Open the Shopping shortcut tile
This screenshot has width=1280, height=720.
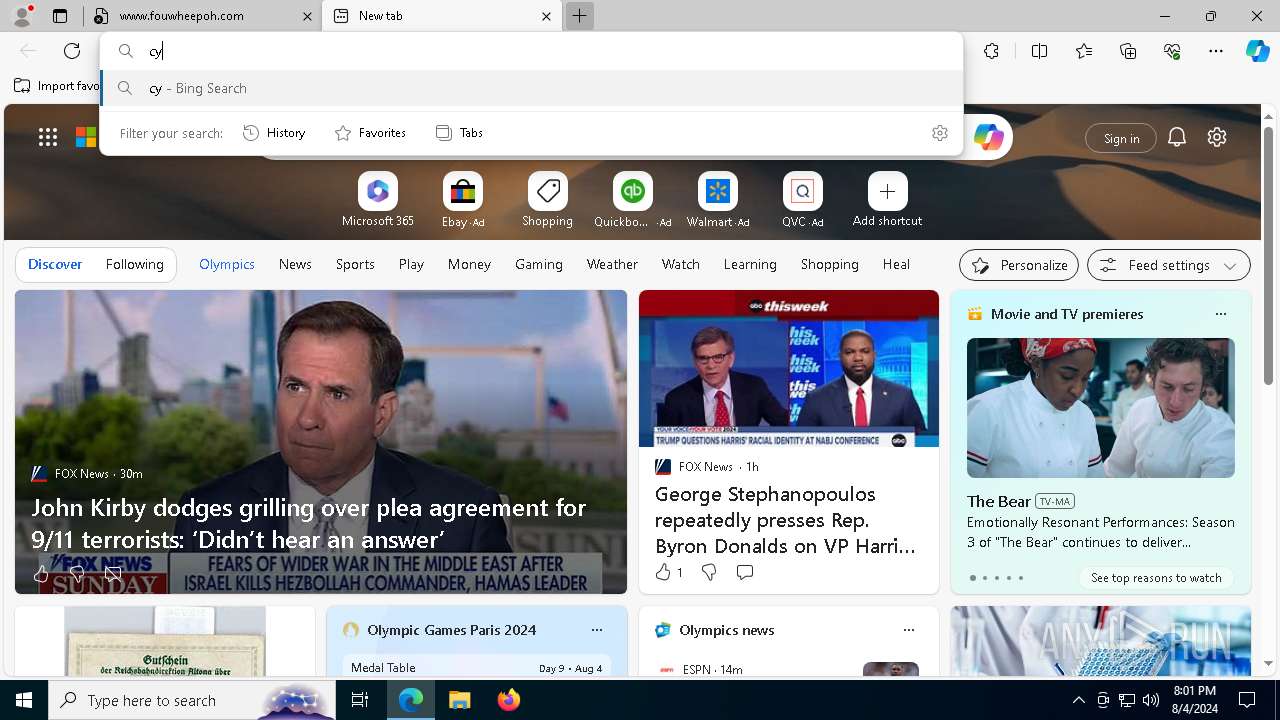point(547,200)
